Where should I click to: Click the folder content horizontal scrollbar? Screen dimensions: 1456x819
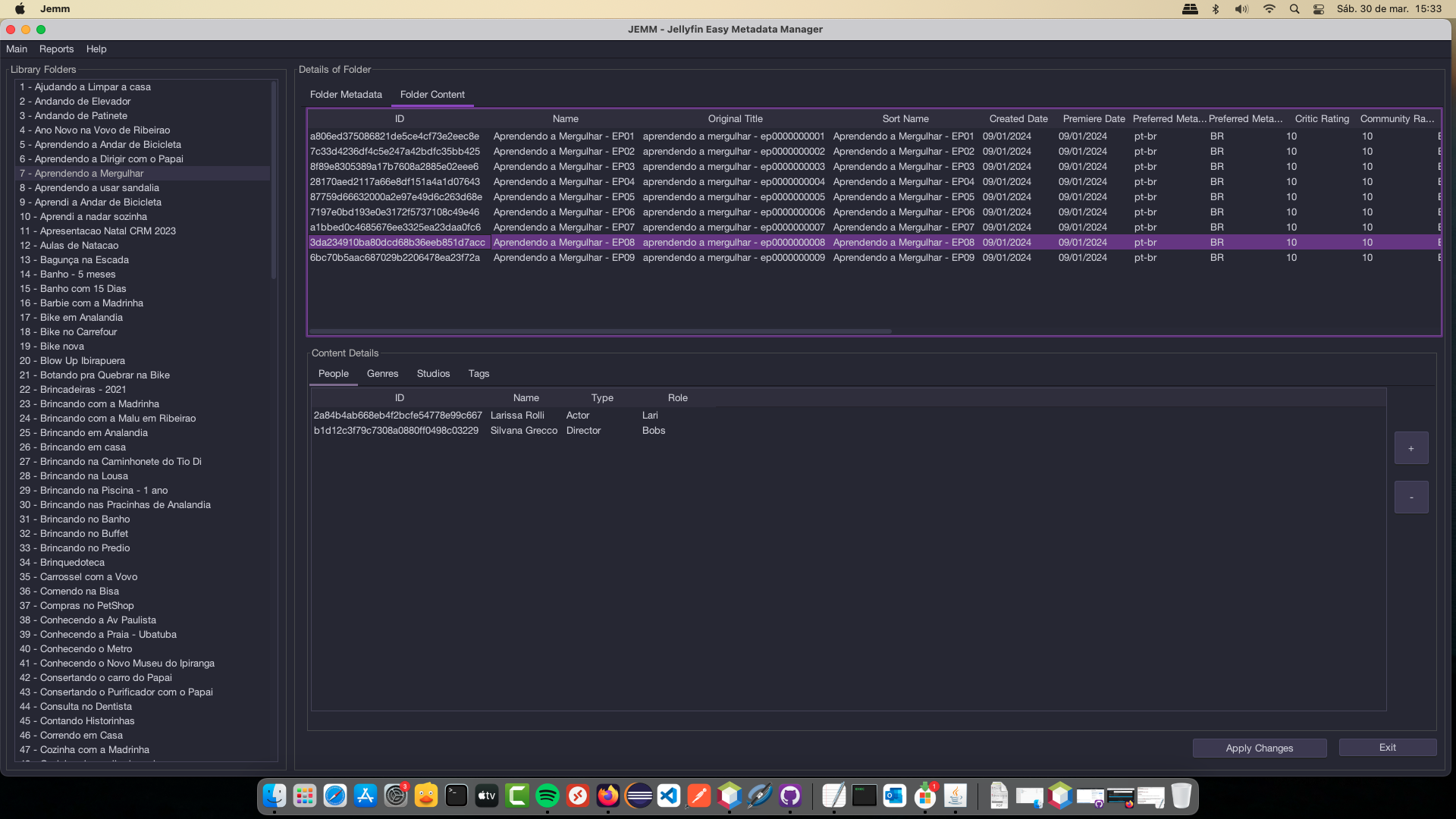tap(599, 331)
